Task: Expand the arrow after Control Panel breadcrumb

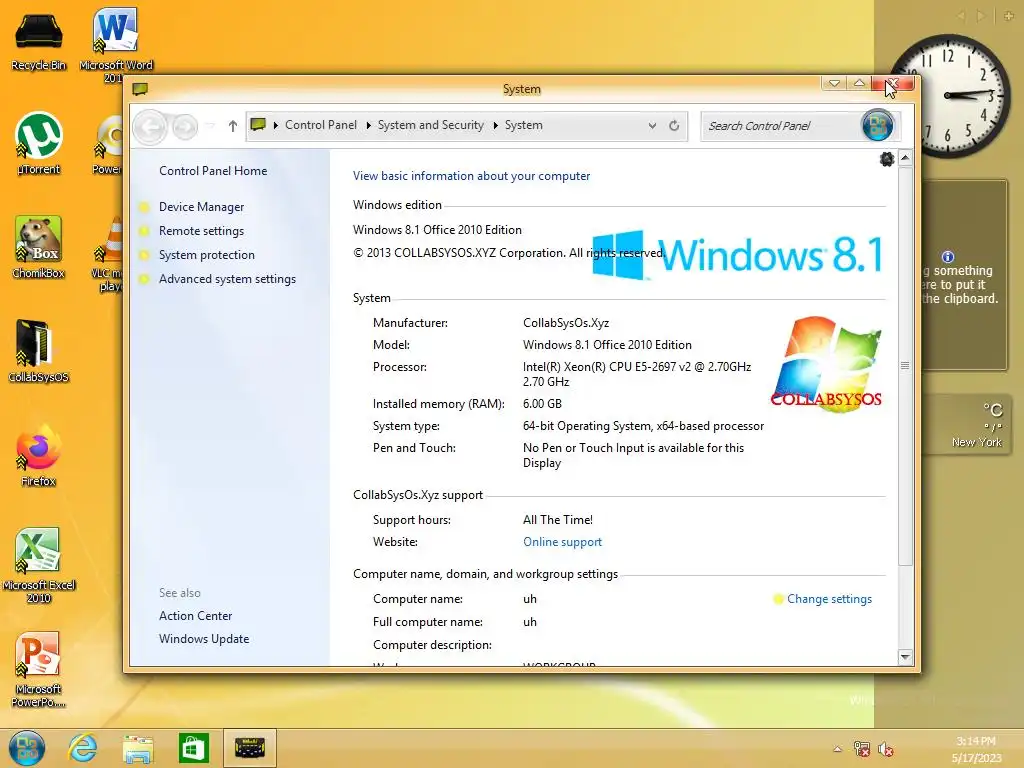Action: pos(368,125)
